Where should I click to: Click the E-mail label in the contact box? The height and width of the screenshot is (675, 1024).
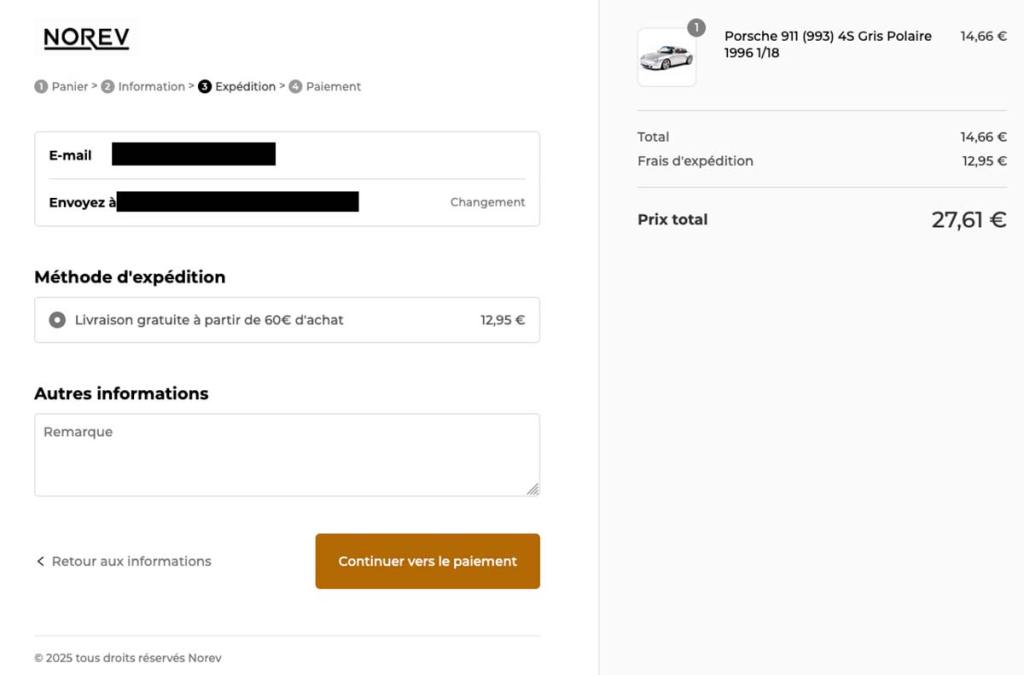click(70, 156)
